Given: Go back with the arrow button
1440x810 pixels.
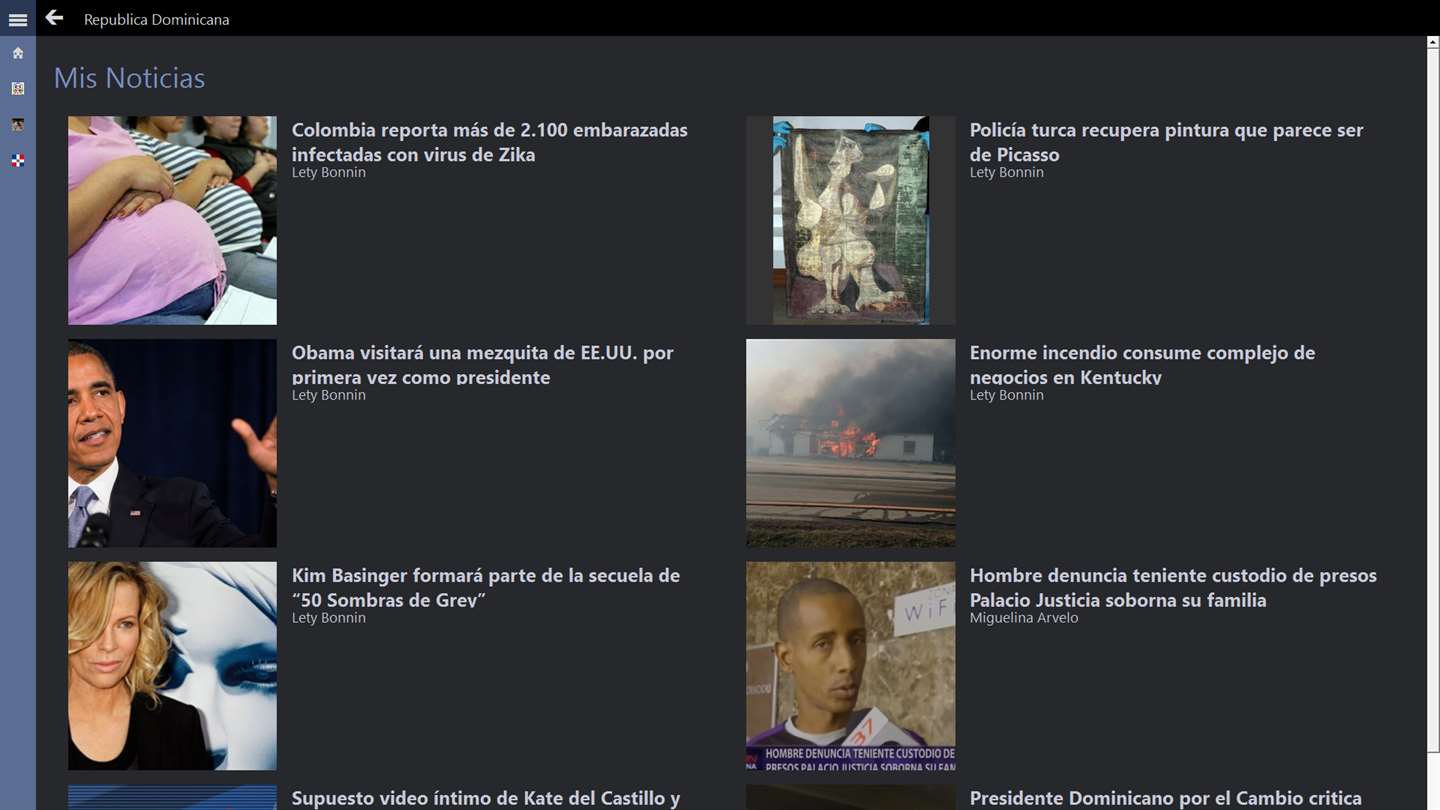Looking at the screenshot, I should (54, 18).
